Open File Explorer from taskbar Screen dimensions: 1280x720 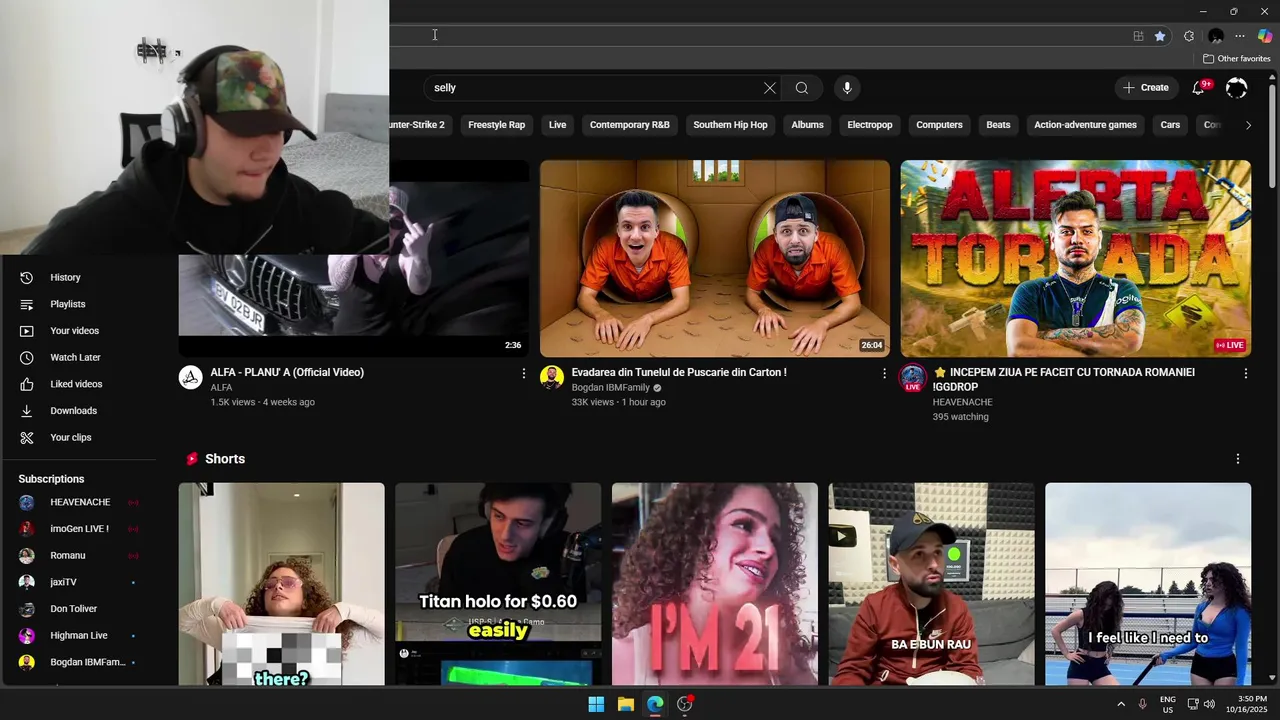(x=626, y=704)
